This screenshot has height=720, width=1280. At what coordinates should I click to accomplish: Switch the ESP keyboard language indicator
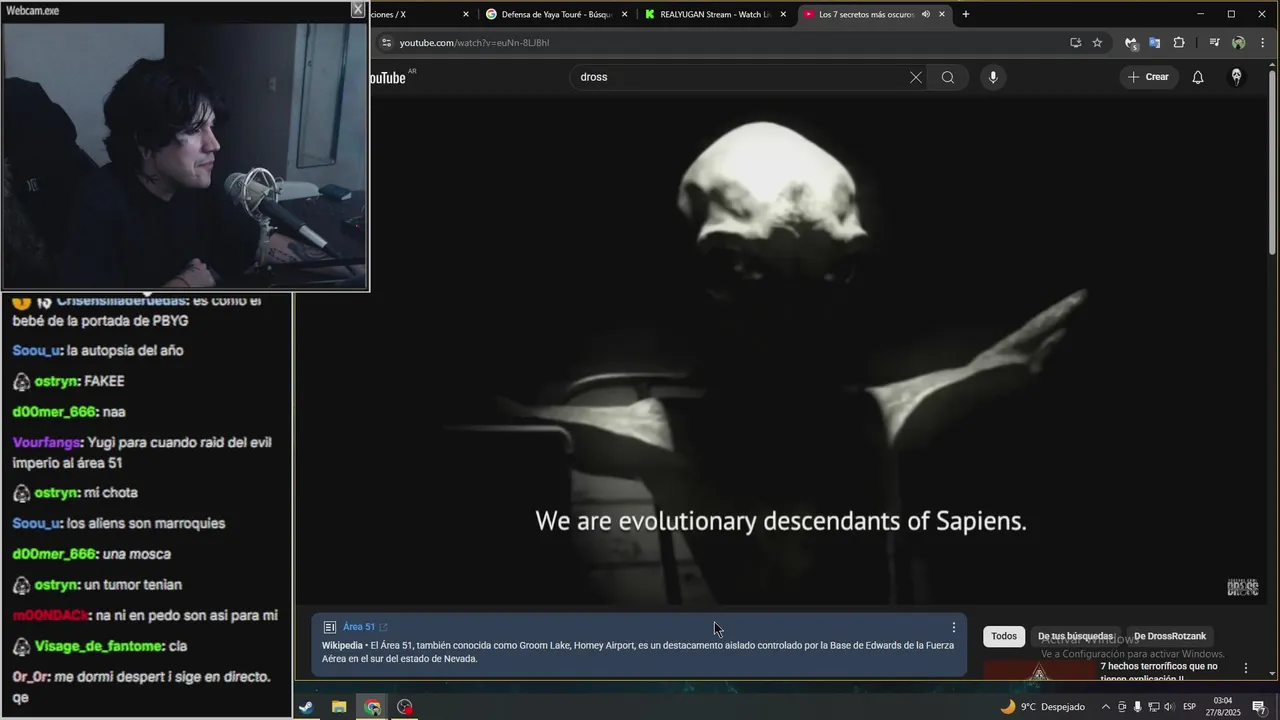1190,707
